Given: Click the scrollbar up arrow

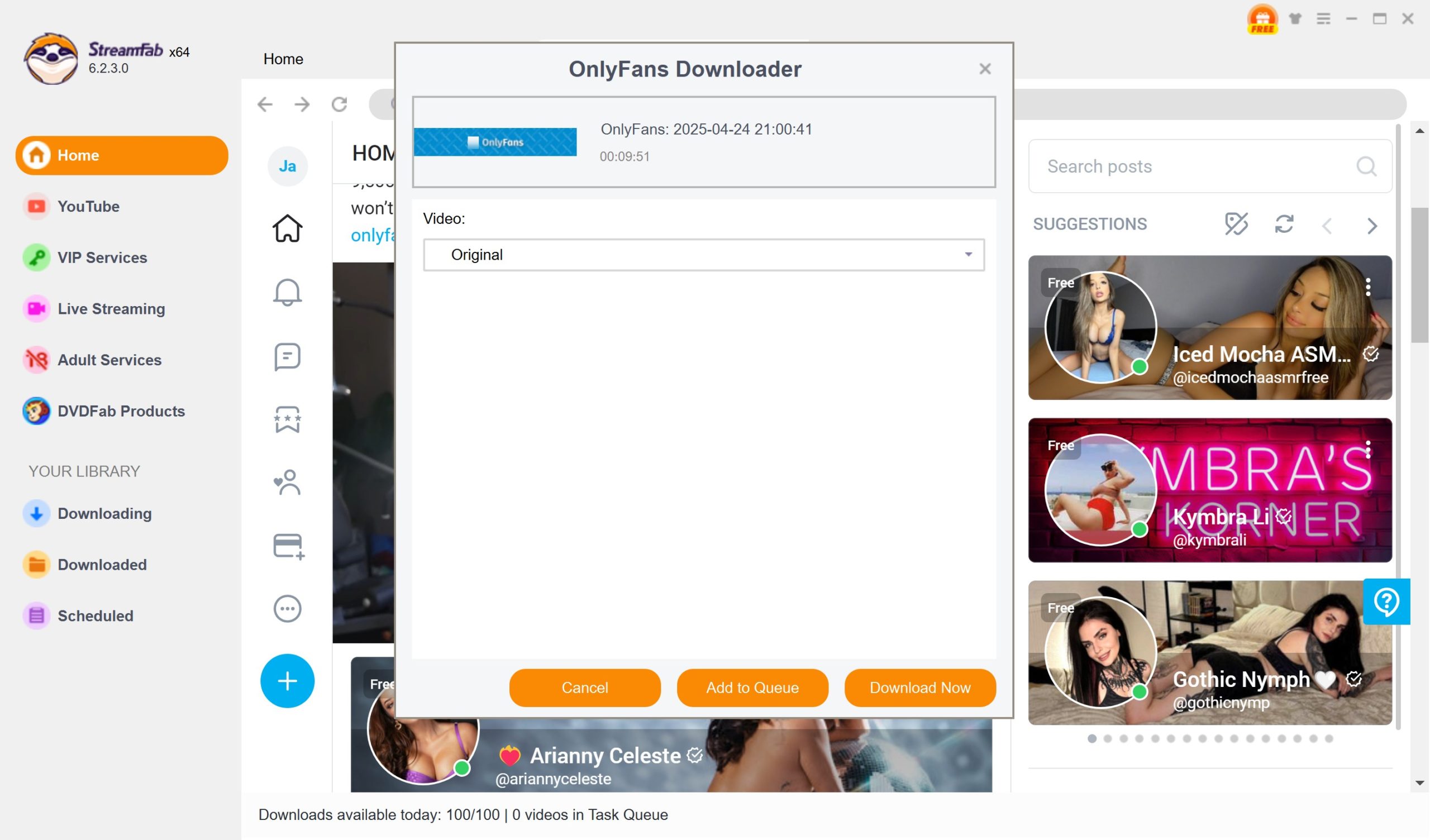Looking at the screenshot, I should click(x=1420, y=131).
